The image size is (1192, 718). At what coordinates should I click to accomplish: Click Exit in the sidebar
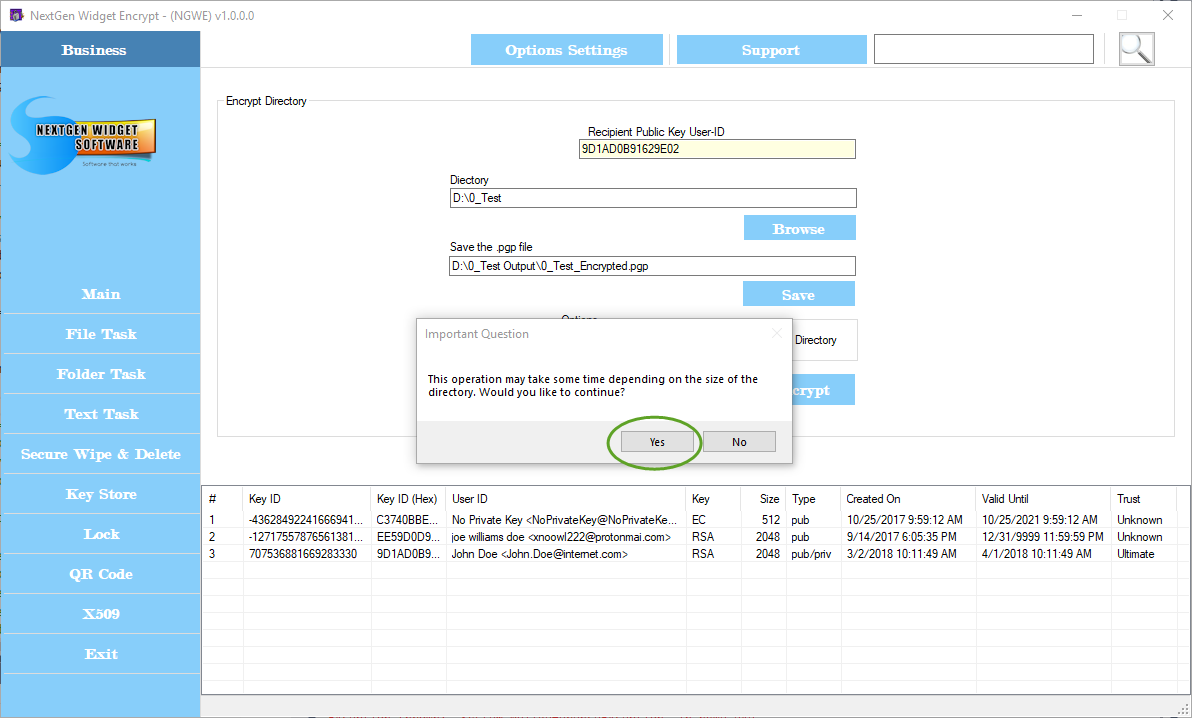(101, 654)
